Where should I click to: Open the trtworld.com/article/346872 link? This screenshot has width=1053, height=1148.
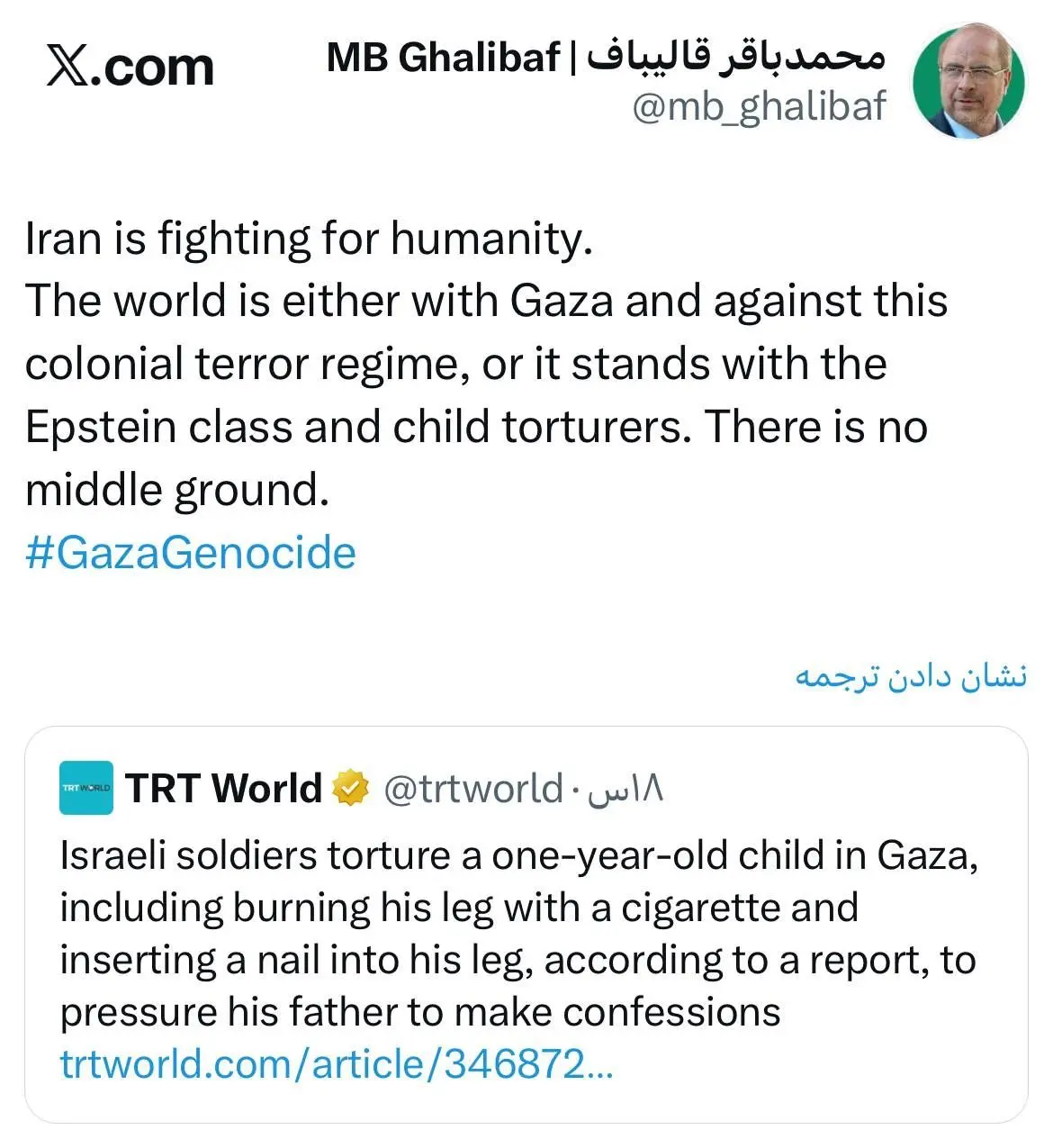[x=337, y=1064]
